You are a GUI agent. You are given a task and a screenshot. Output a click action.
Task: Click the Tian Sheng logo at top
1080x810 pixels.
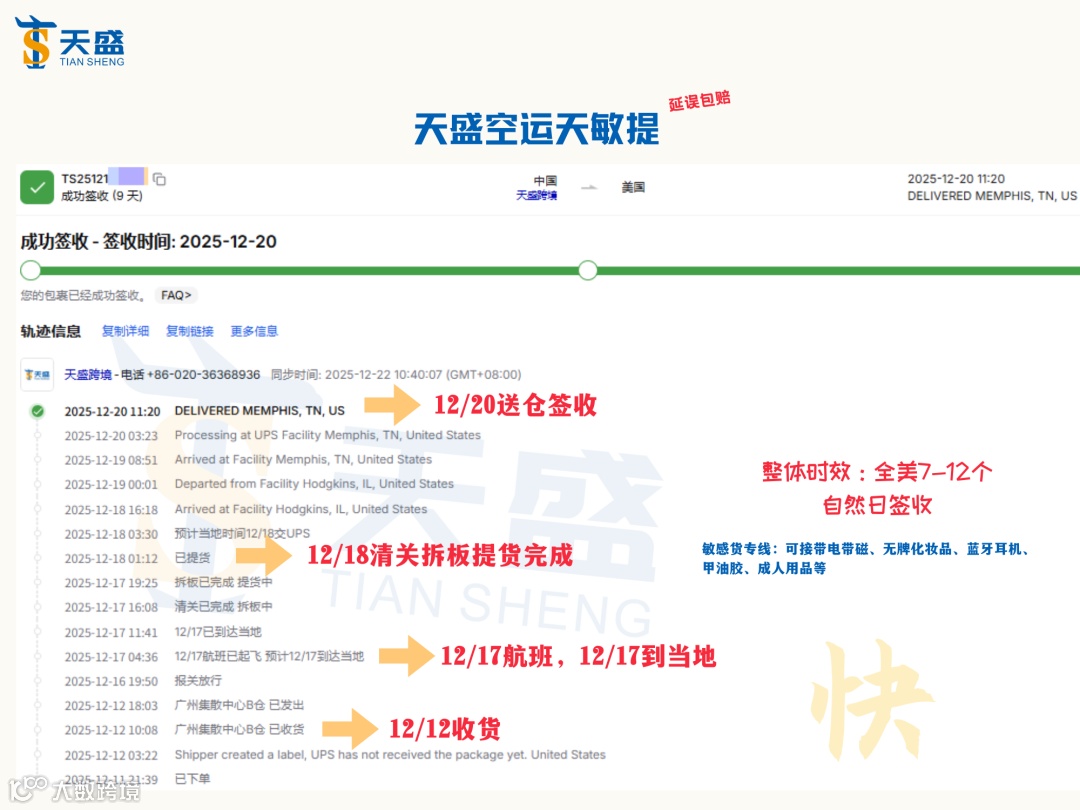click(70, 43)
